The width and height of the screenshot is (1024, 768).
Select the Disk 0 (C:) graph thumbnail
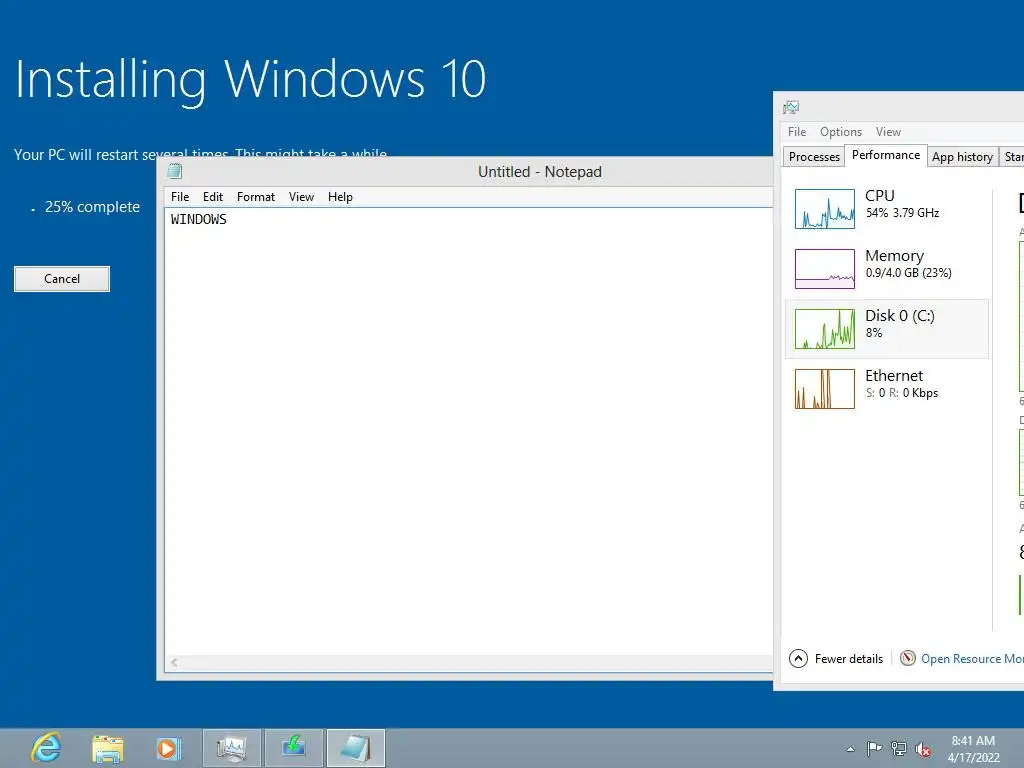(x=825, y=328)
